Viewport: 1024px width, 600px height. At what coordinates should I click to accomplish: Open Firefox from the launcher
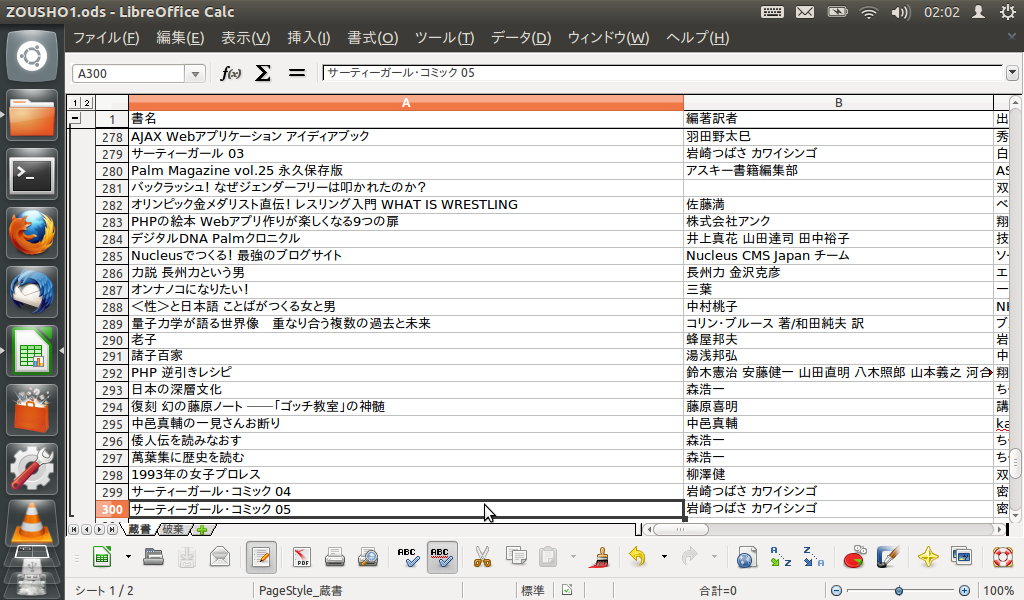point(31,233)
